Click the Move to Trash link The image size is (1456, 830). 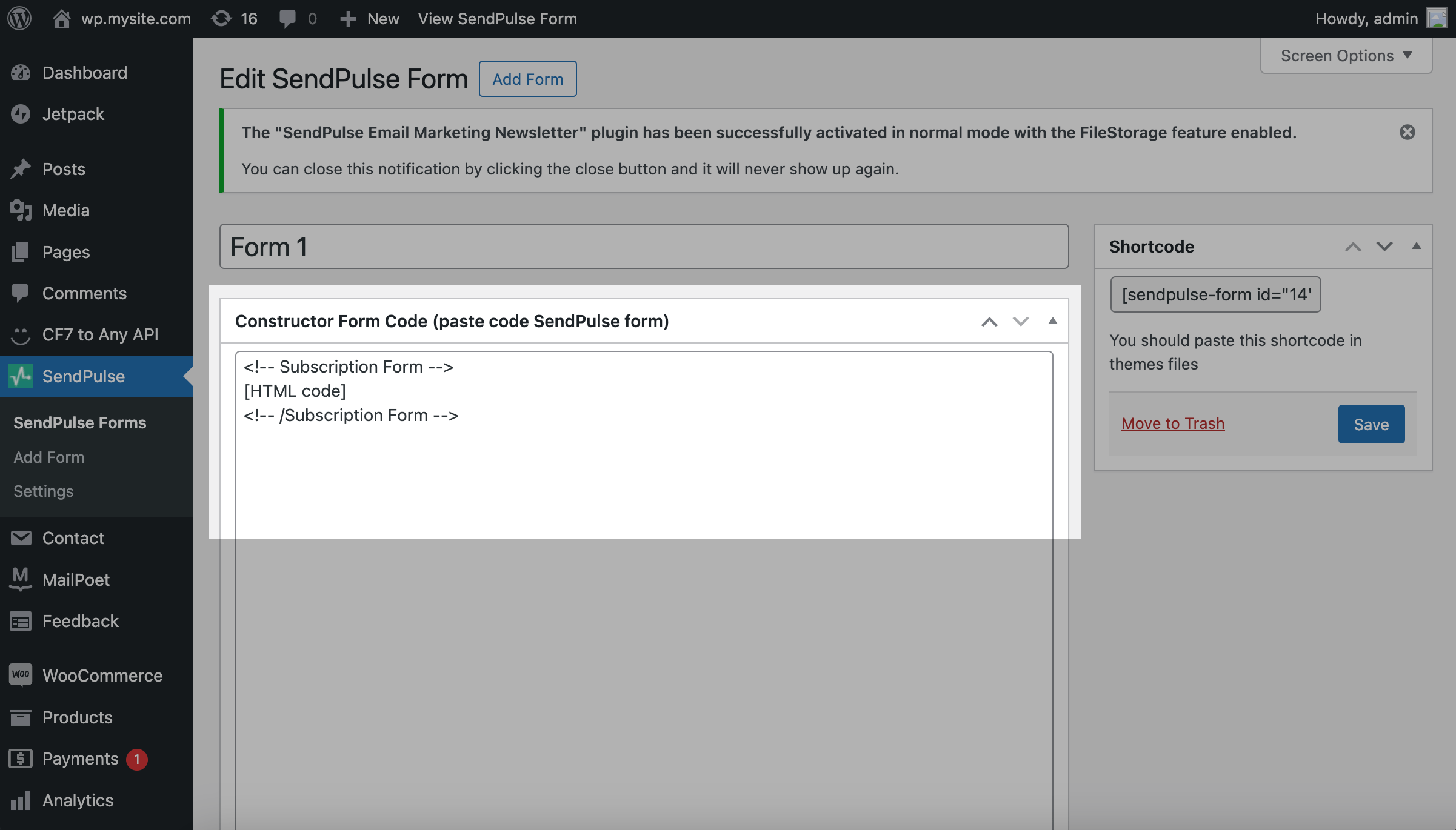[x=1172, y=423]
